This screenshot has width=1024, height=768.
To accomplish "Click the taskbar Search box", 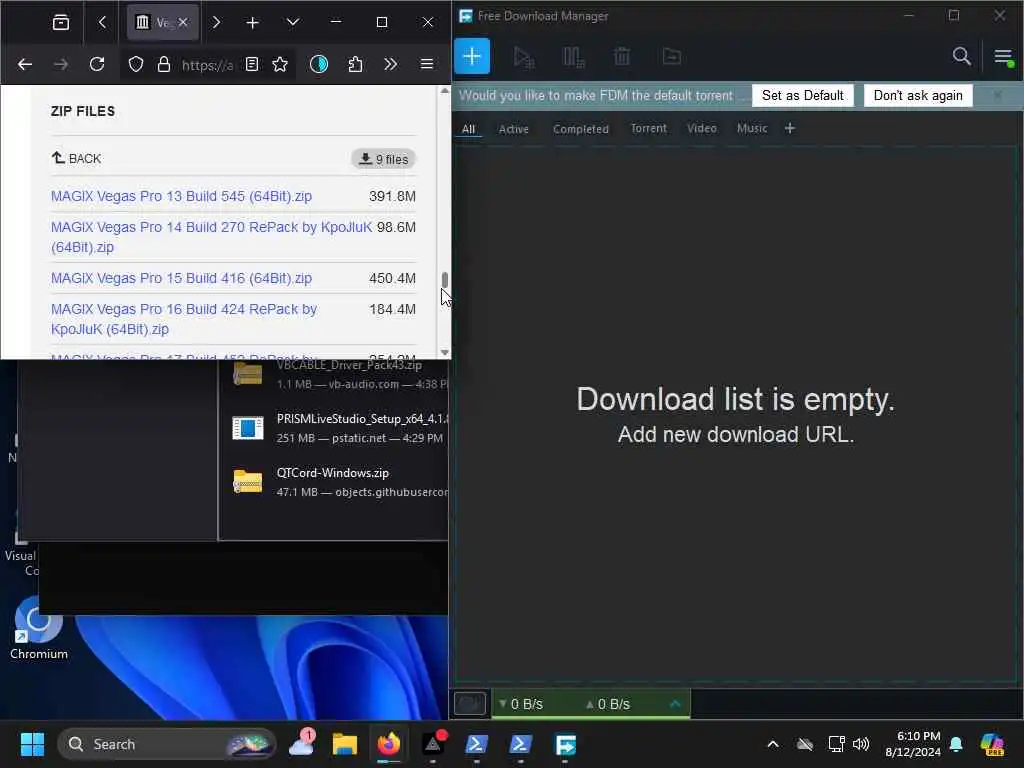I will pyautogui.click(x=167, y=744).
